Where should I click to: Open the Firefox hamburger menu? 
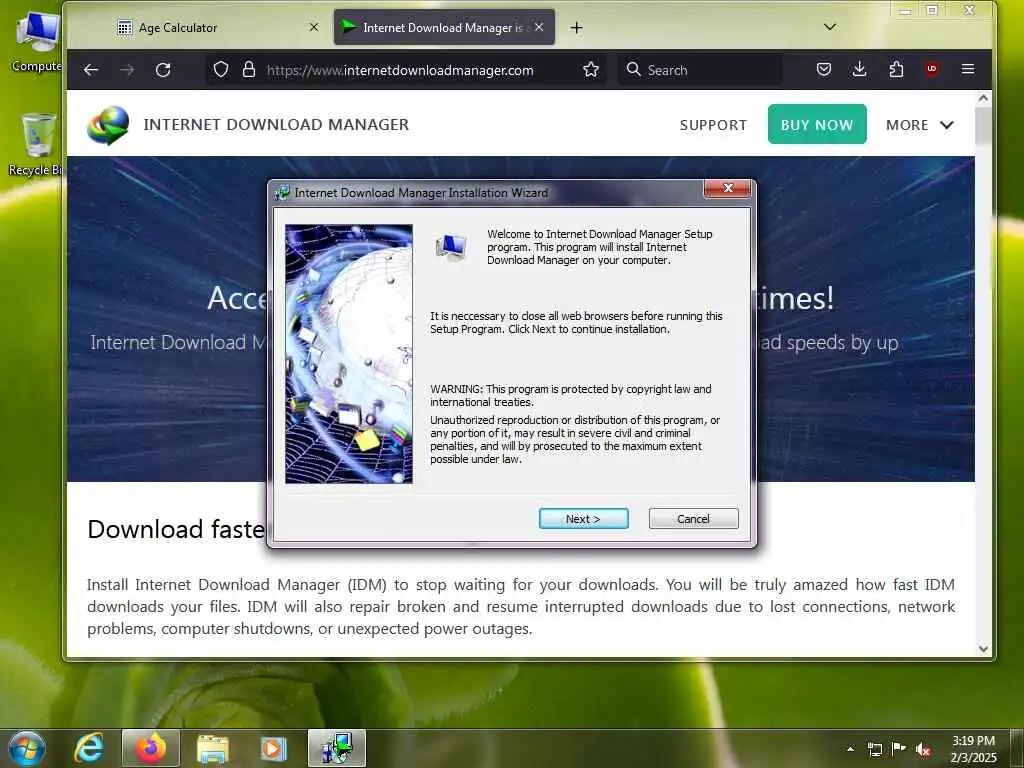[x=968, y=69]
